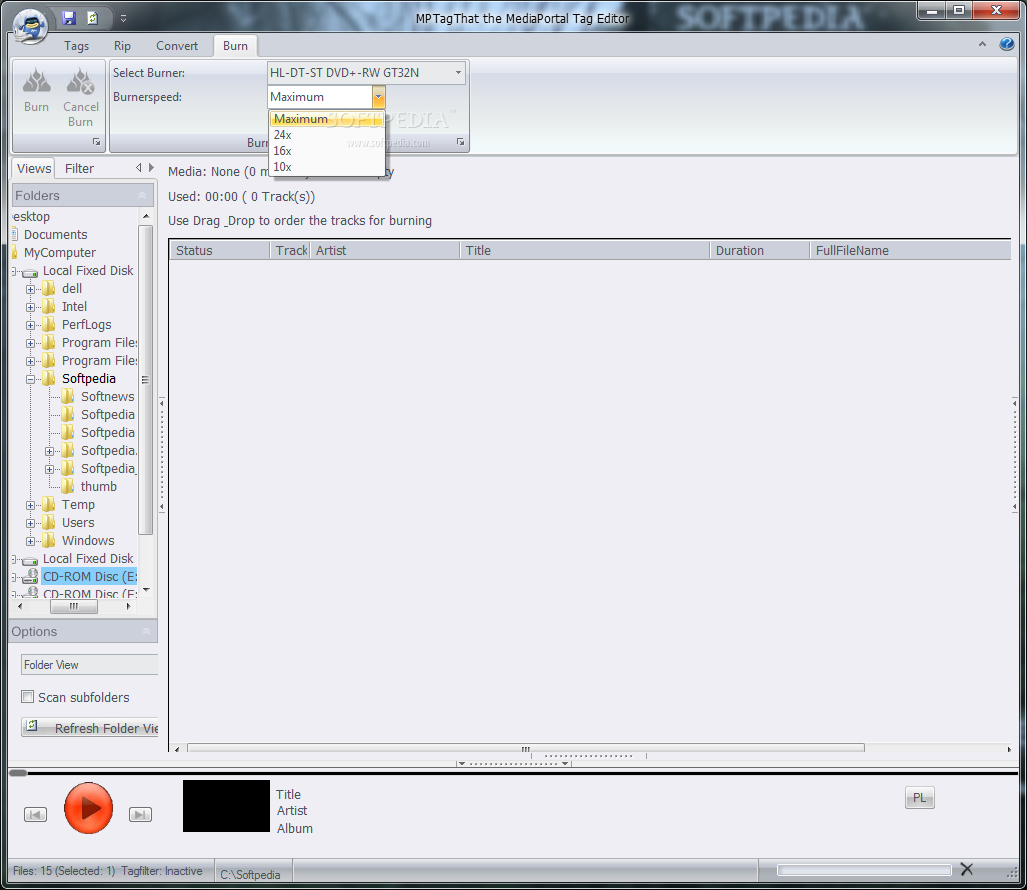Viewport: 1027px width, 890px height.
Task: Toggle the Scan subfolders checkbox
Action: click(28, 696)
